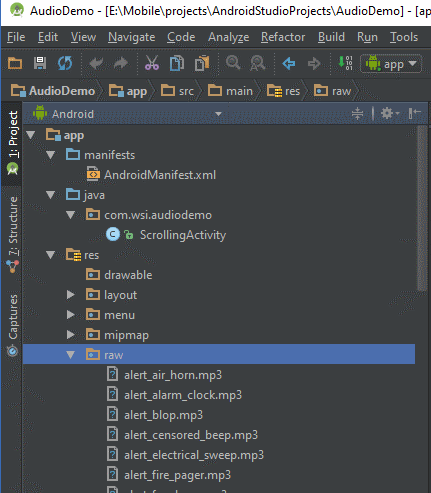The image size is (431, 493).
Task: Open the Refactor menu
Action: coord(283,37)
